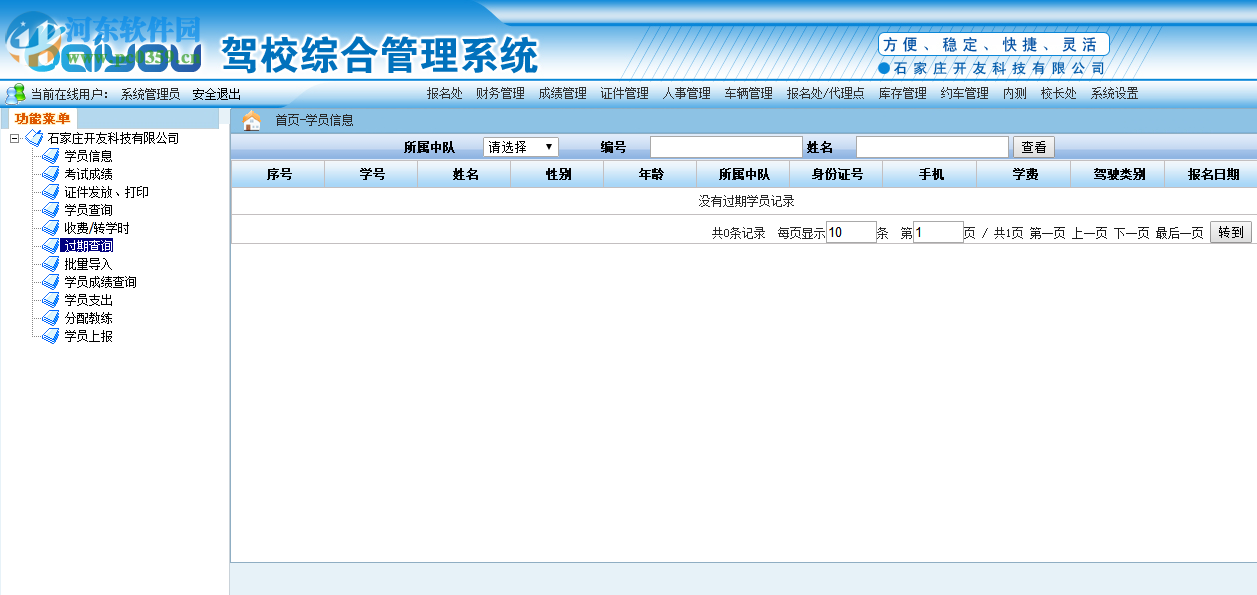
Task: Click the 转到 page jump button
Action: [x=1229, y=230]
